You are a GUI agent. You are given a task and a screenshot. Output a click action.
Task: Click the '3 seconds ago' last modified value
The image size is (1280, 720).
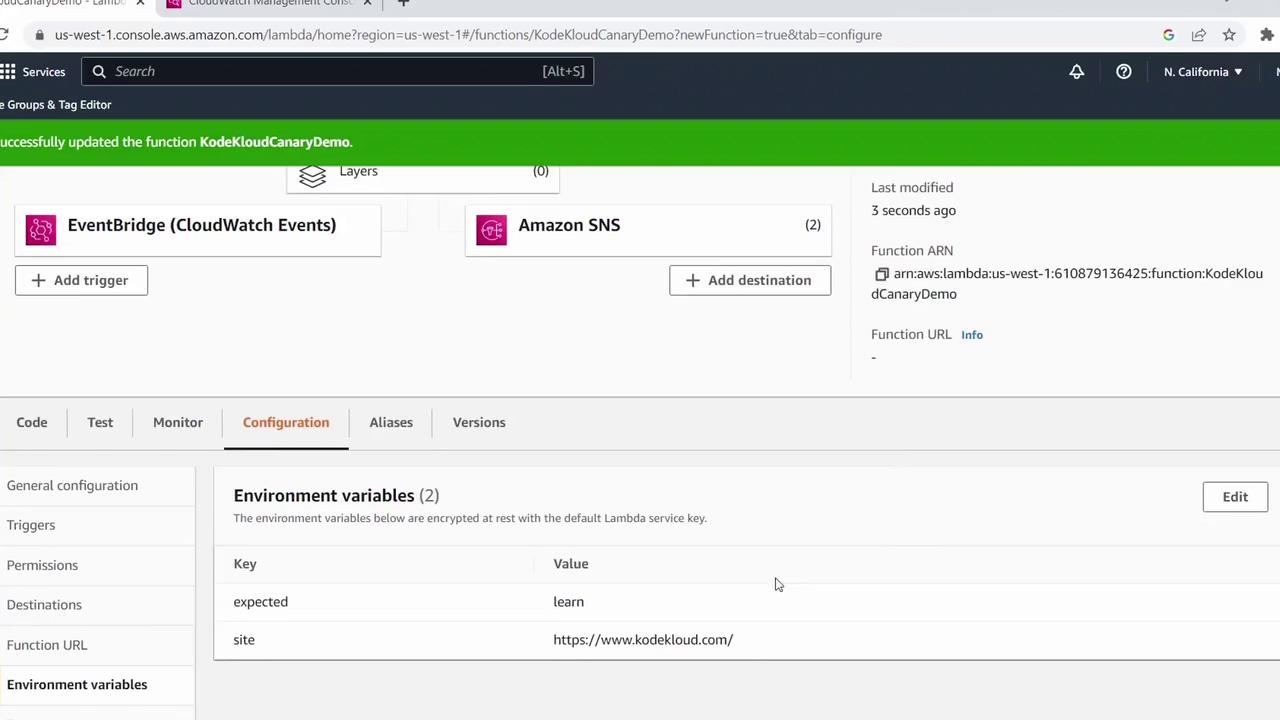coord(913,211)
